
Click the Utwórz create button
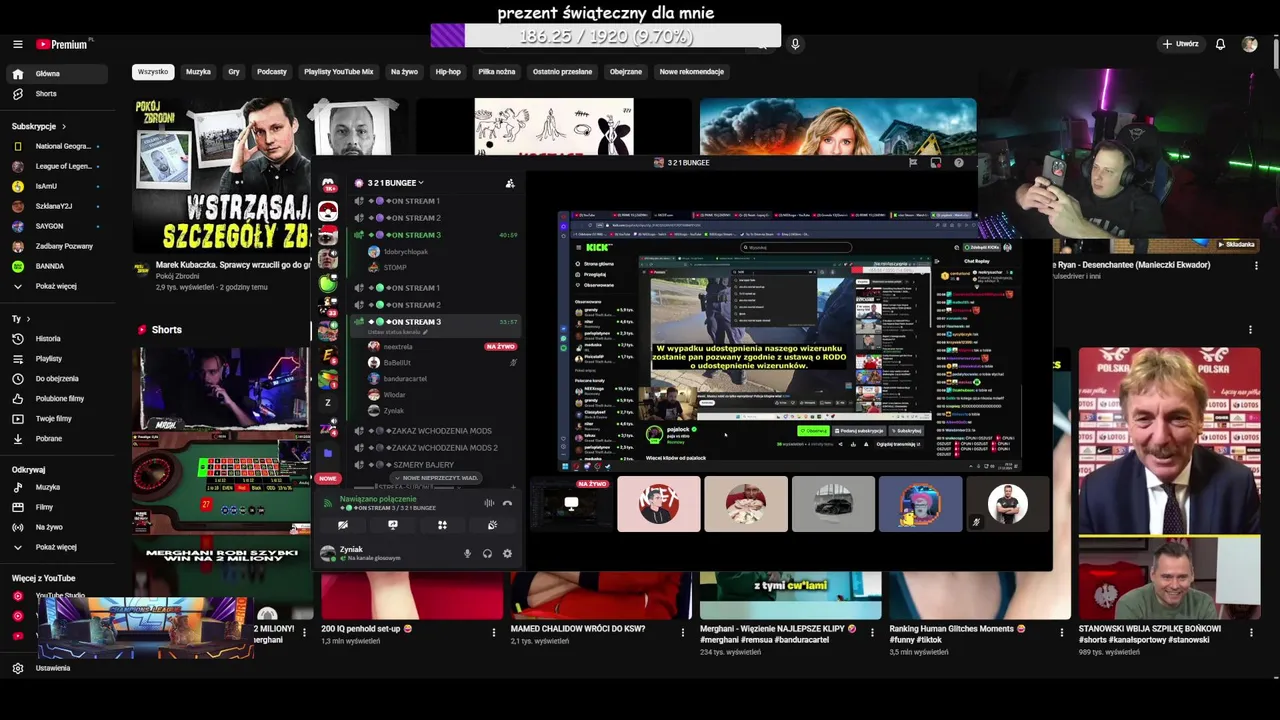pyautogui.click(x=1180, y=44)
